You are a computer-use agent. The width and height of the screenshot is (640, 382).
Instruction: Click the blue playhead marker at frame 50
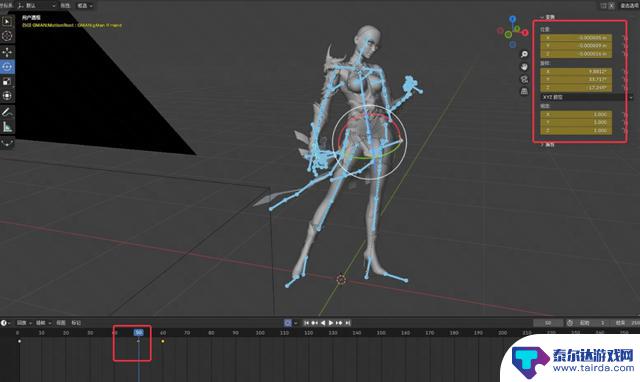point(139,333)
